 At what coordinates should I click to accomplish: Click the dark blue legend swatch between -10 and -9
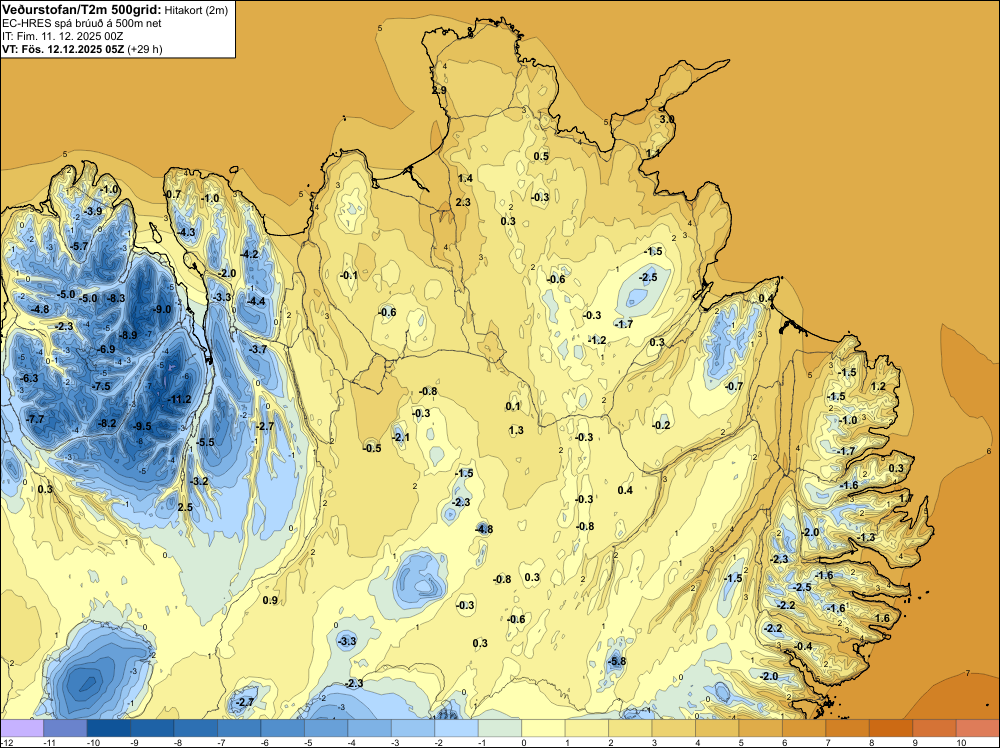coord(108,728)
